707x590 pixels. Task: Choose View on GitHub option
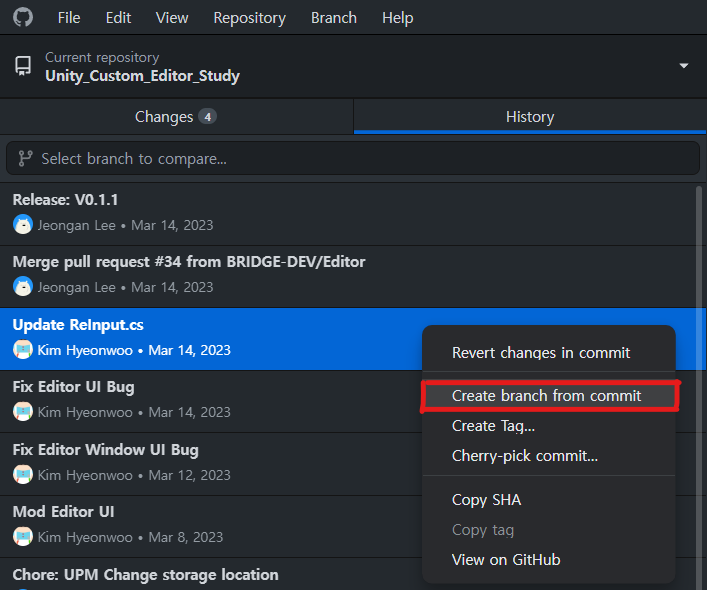548,560
